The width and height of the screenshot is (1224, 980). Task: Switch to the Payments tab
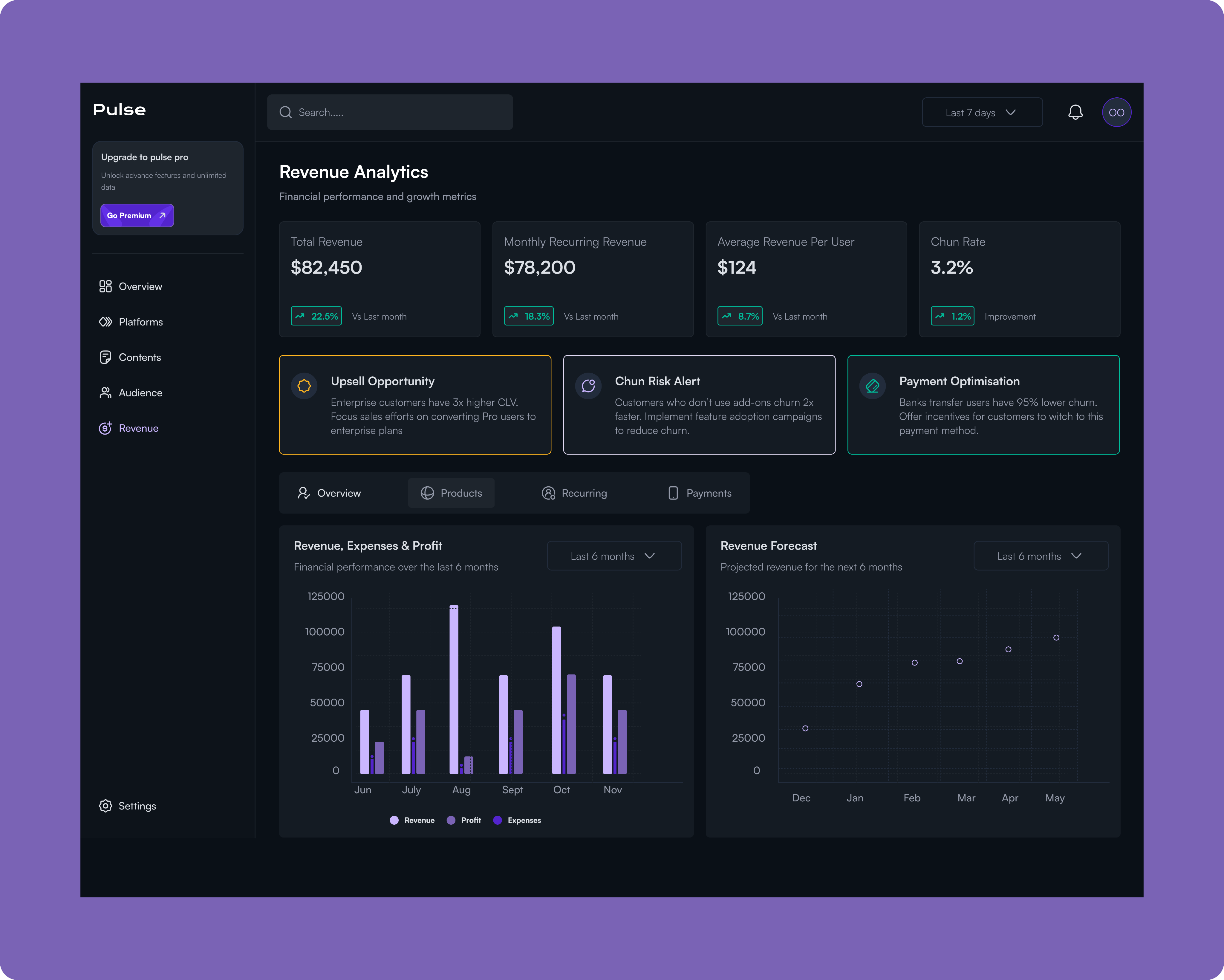click(700, 493)
